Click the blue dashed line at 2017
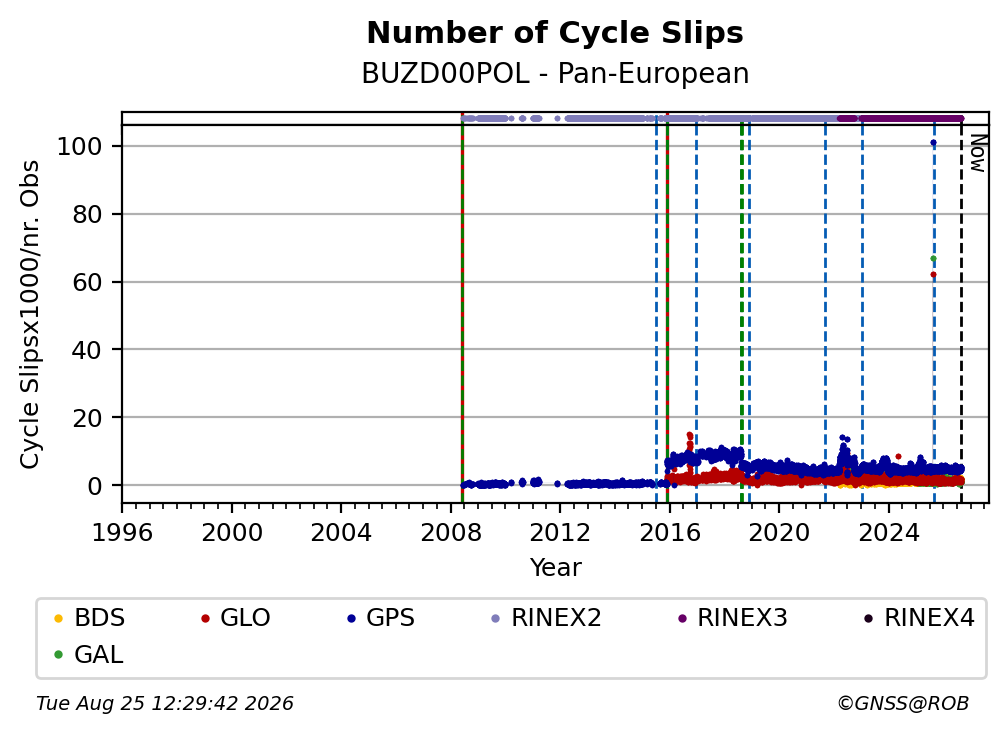This screenshot has height=734, width=1008. (696, 309)
